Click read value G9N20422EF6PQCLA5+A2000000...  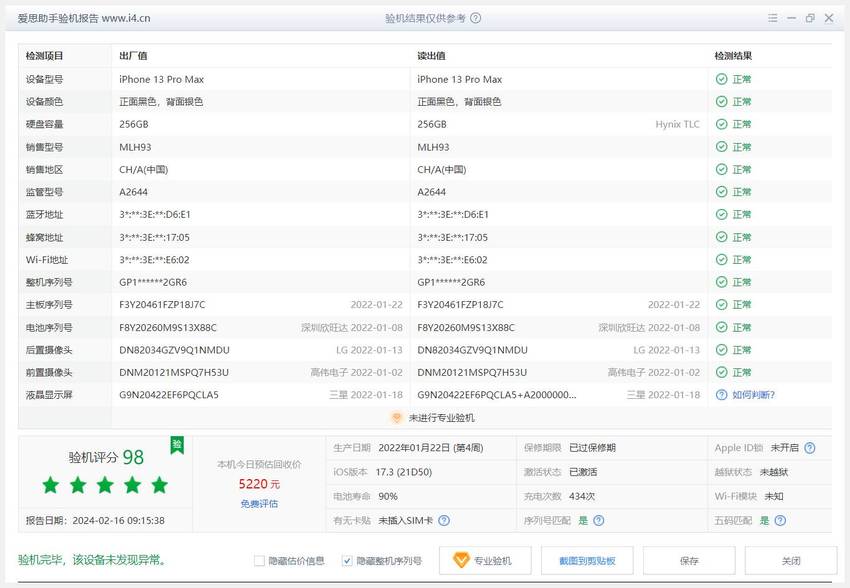(x=497, y=395)
